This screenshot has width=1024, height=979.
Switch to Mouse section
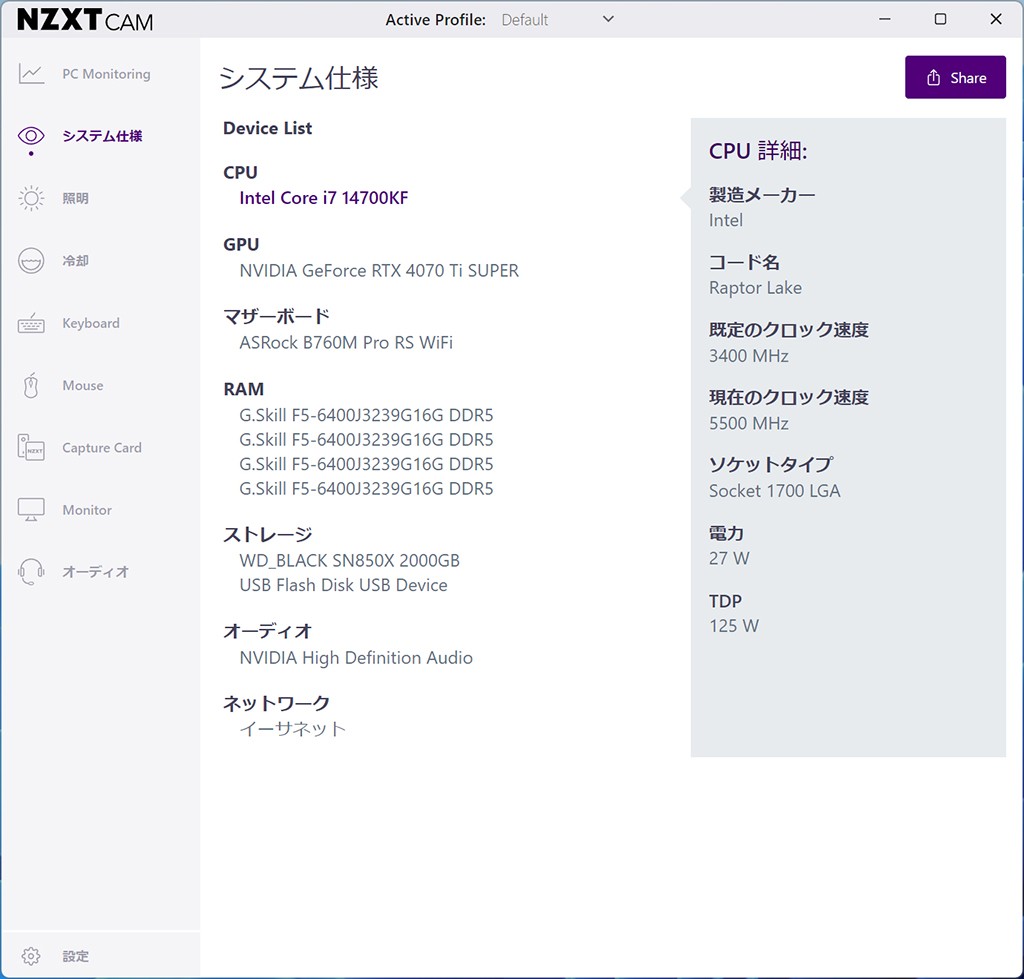[x=82, y=385]
